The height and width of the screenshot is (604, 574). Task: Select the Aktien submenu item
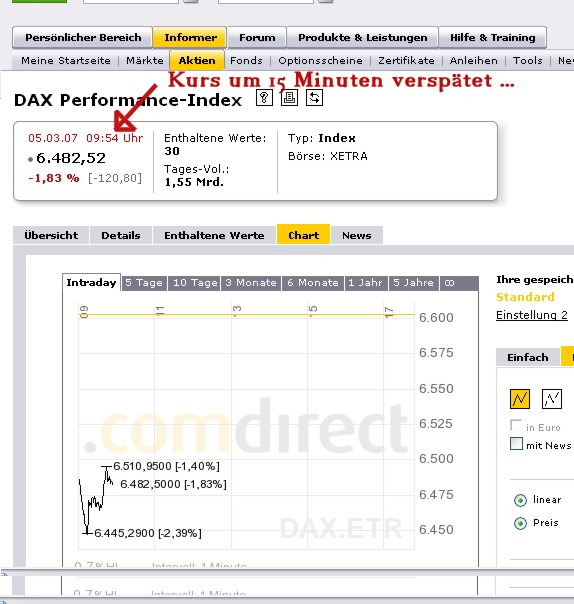point(197,60)
